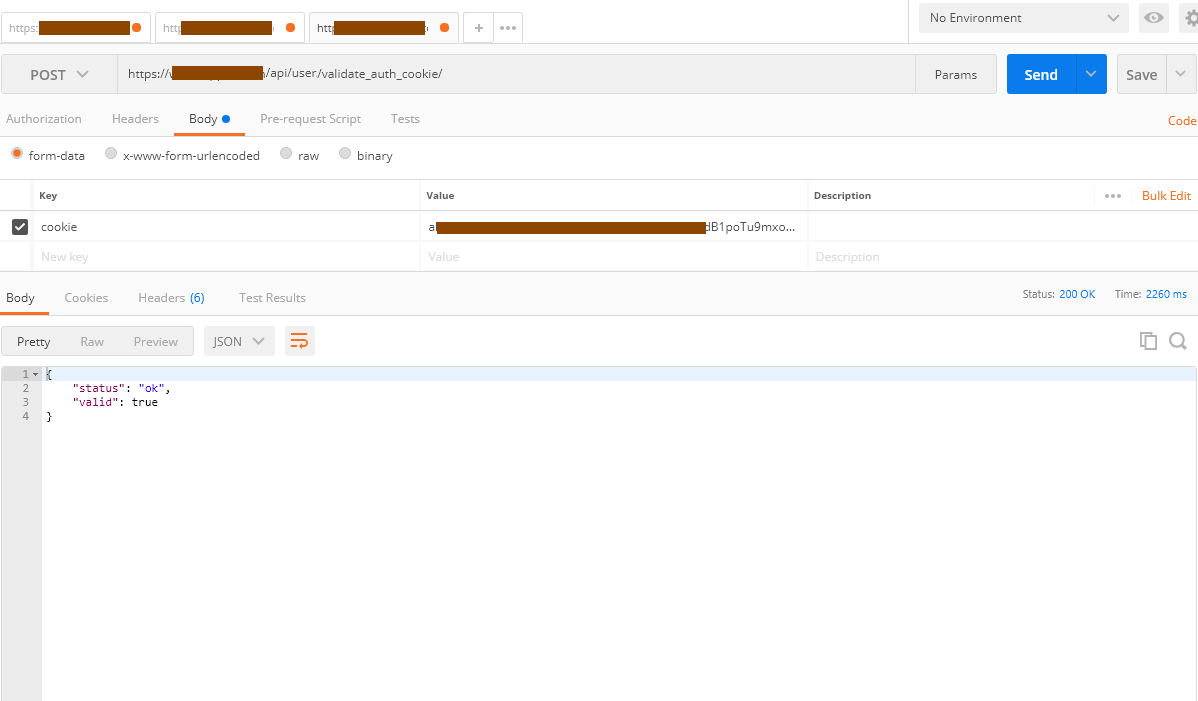Click the cookie key cell

pyautogui.click(x=226, y=227)
